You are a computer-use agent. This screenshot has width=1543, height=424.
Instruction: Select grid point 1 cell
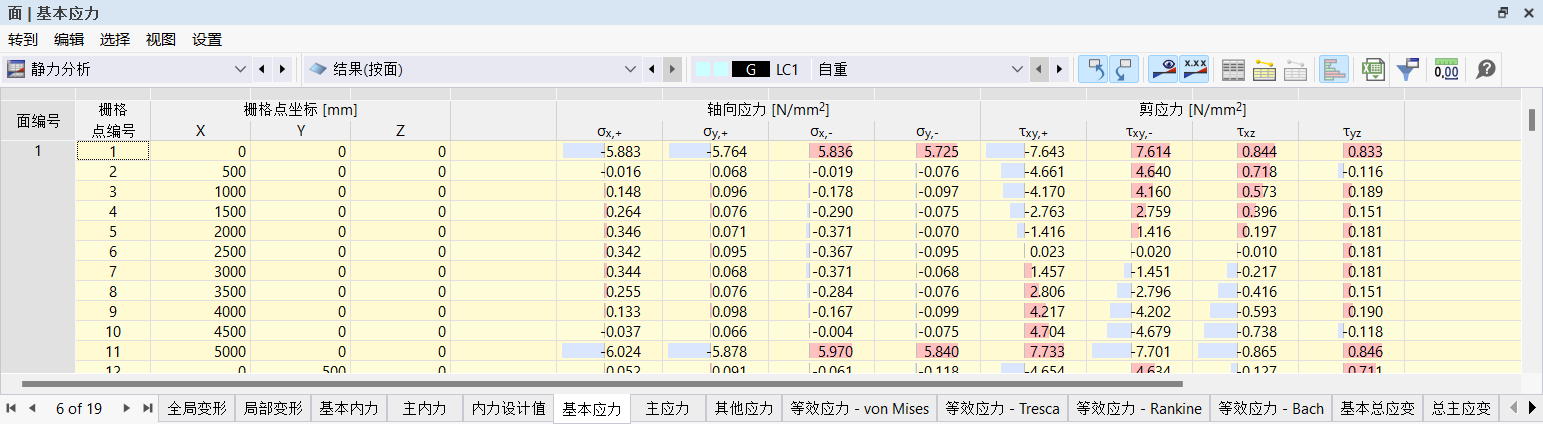tap(113, 151)
